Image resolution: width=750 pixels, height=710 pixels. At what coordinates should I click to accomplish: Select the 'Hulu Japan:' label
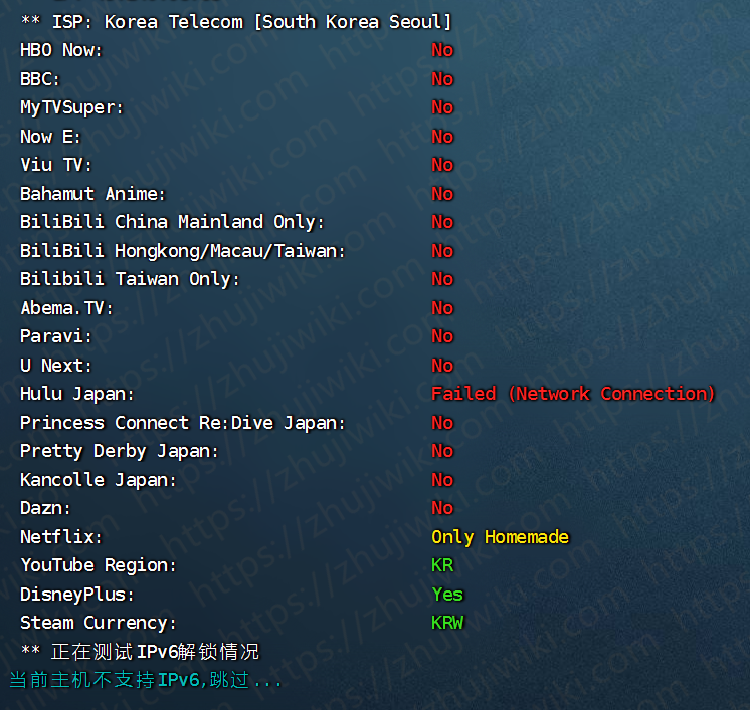pos(77,394)
